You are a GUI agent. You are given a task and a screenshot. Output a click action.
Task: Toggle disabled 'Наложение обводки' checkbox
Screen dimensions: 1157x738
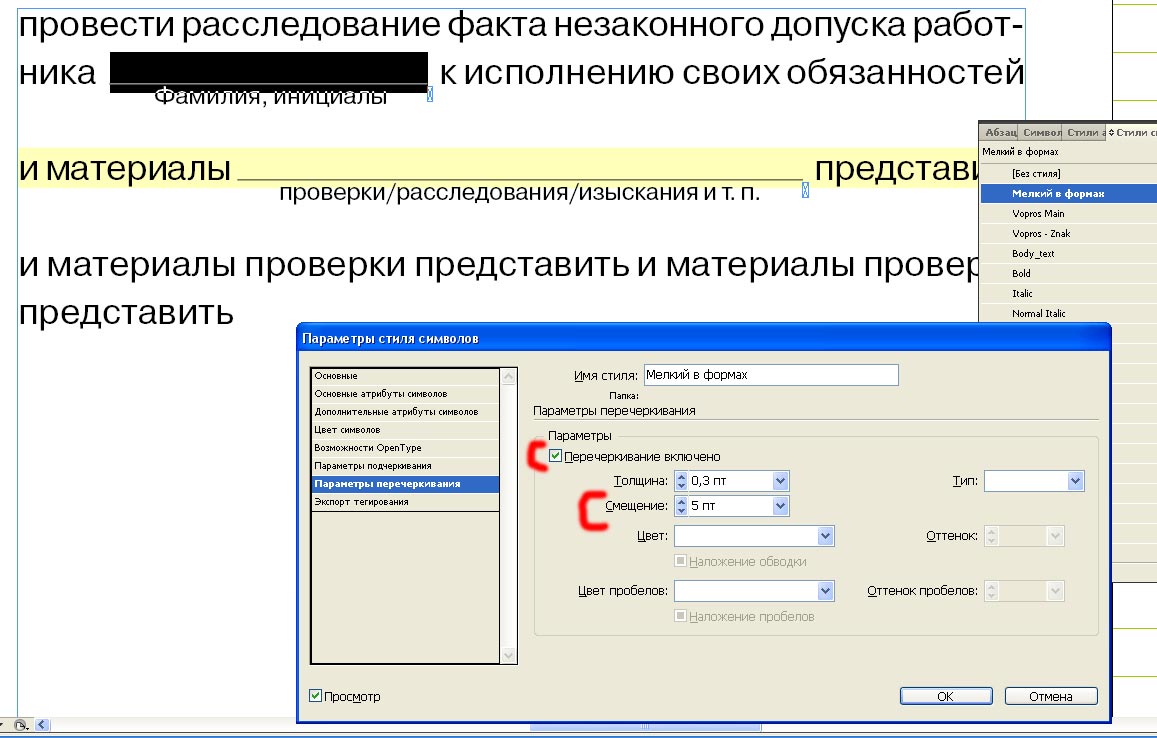click(680, 561)
